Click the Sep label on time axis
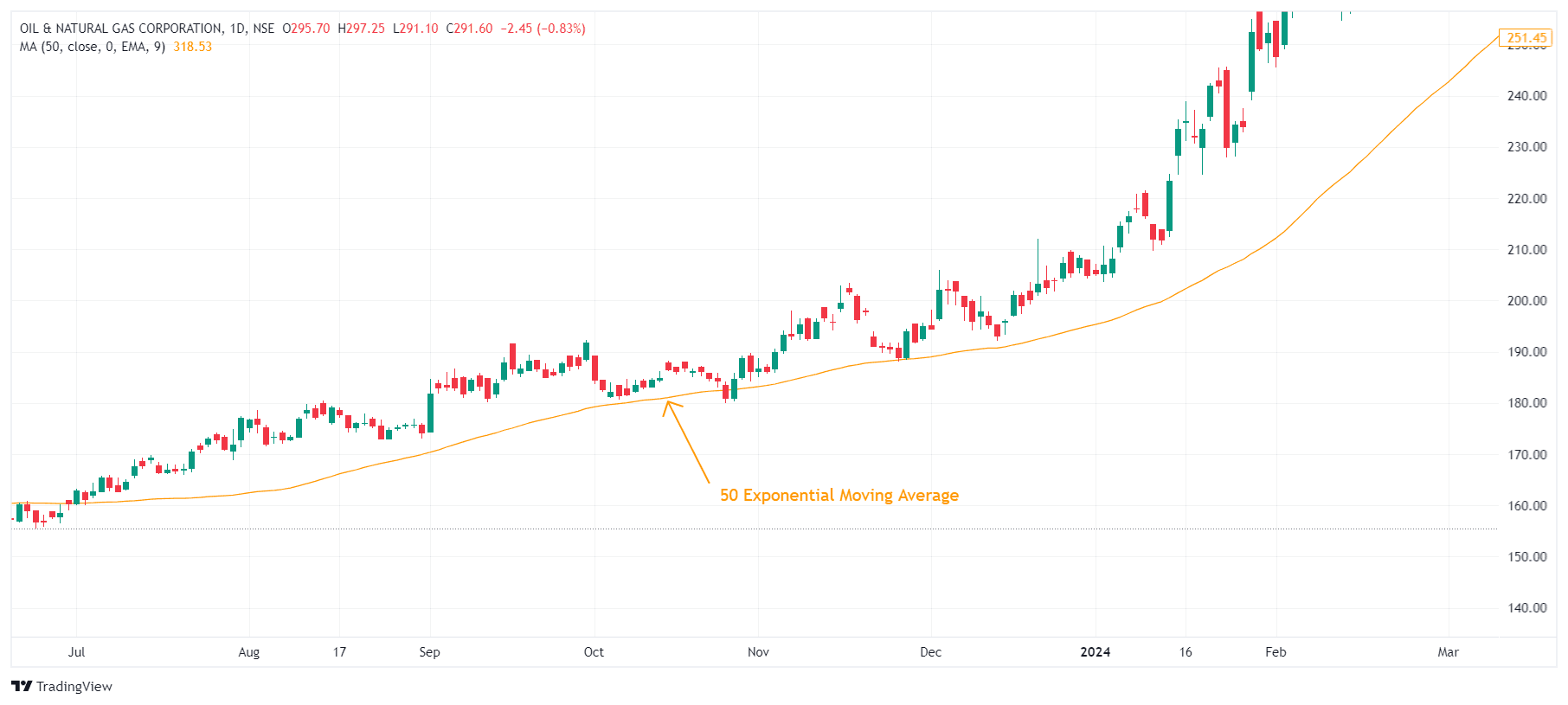 click(429, 652)
